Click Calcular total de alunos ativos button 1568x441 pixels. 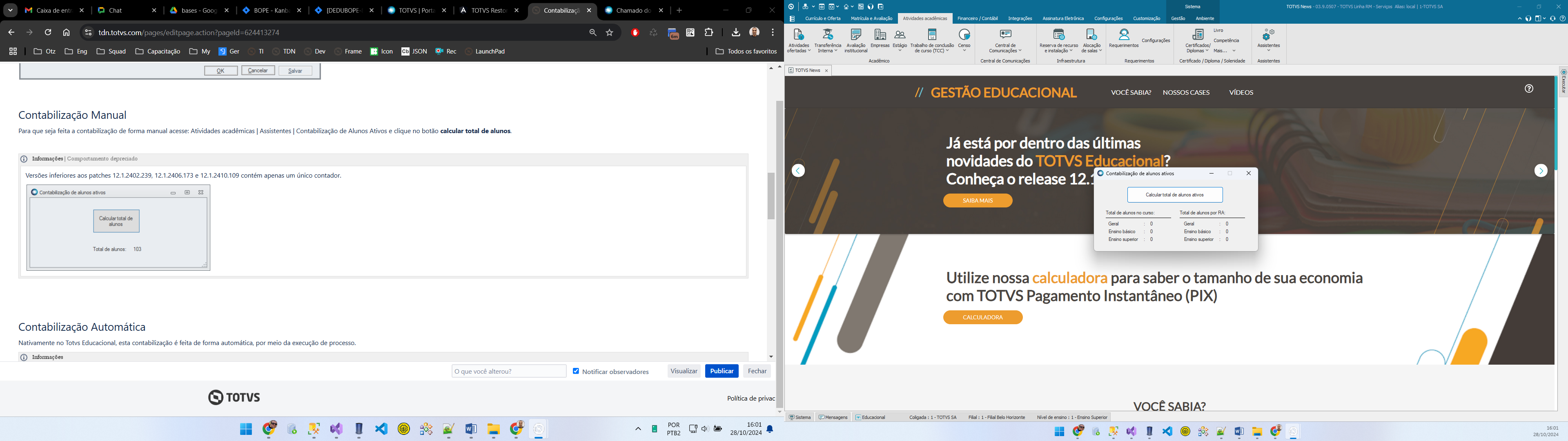click(1174, 195)
